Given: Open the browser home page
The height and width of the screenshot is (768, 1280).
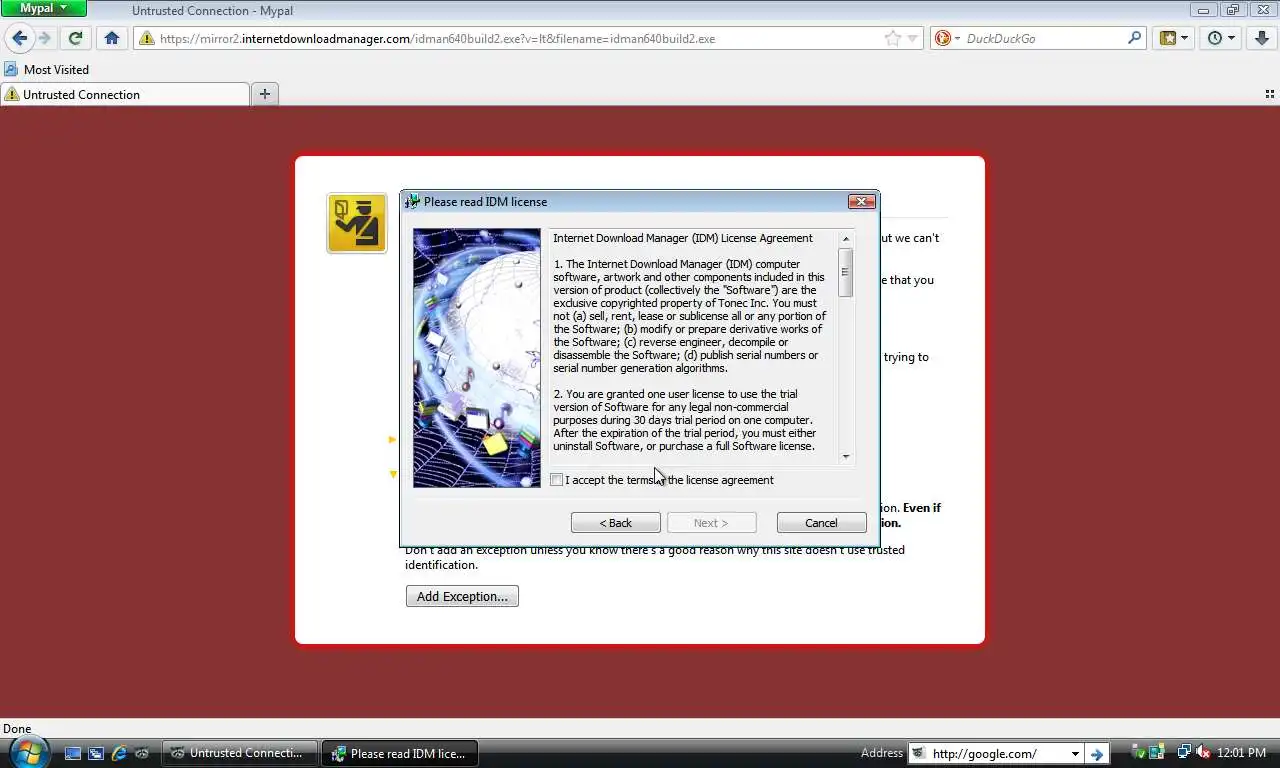Looking at the screenshot, I should [112, 38].
